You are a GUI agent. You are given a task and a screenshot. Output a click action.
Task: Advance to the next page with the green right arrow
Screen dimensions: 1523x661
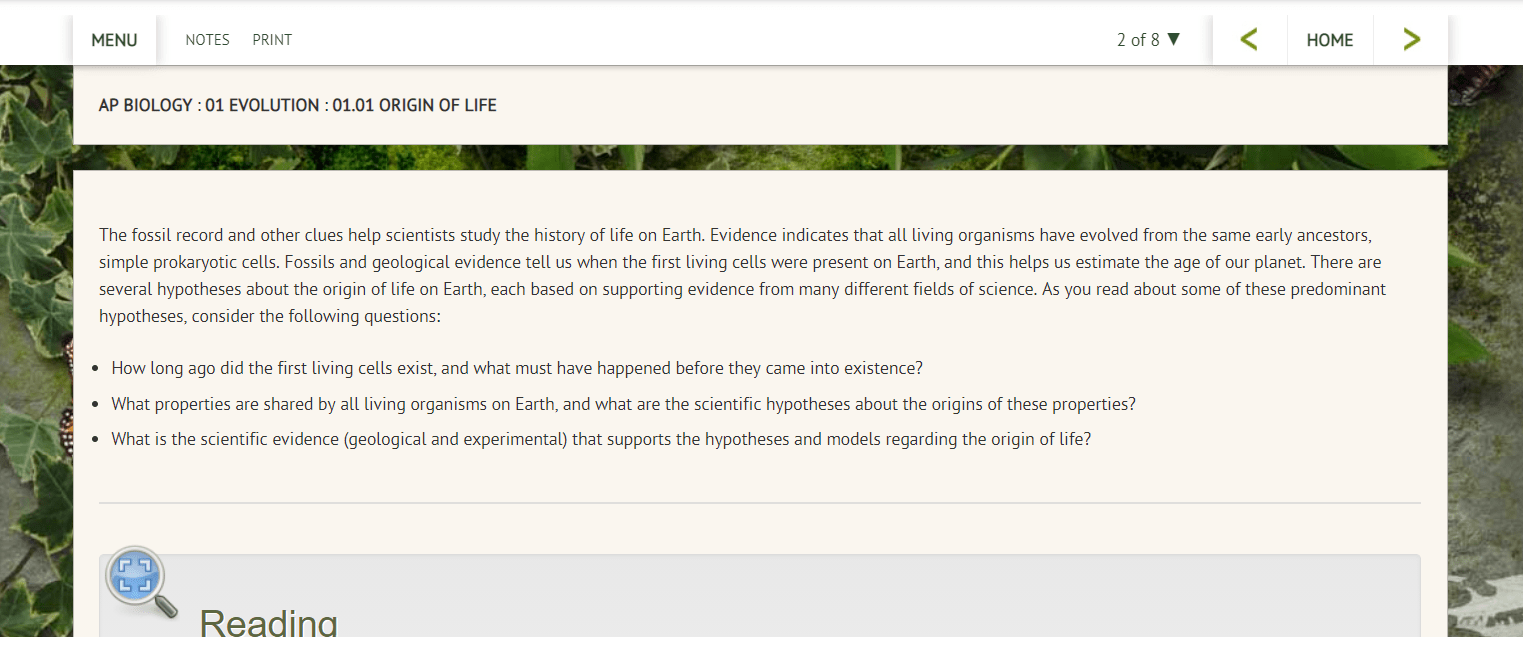pyautogui.click(x=1410, y=39)
